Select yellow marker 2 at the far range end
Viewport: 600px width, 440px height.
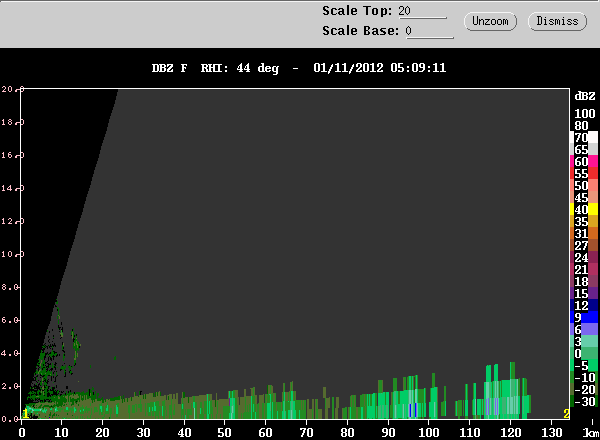566,414
